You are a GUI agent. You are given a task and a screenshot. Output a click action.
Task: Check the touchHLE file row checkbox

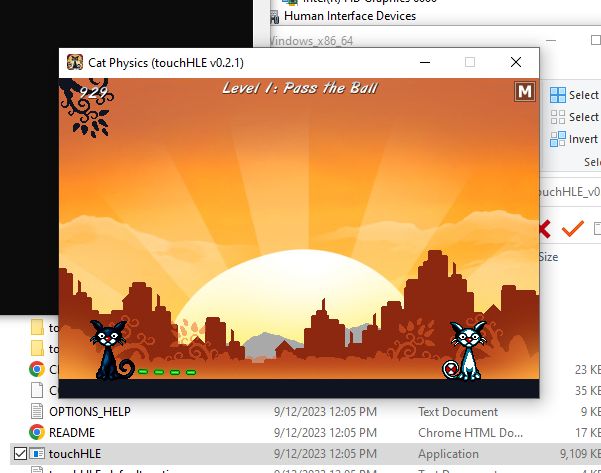pos(20,454)
